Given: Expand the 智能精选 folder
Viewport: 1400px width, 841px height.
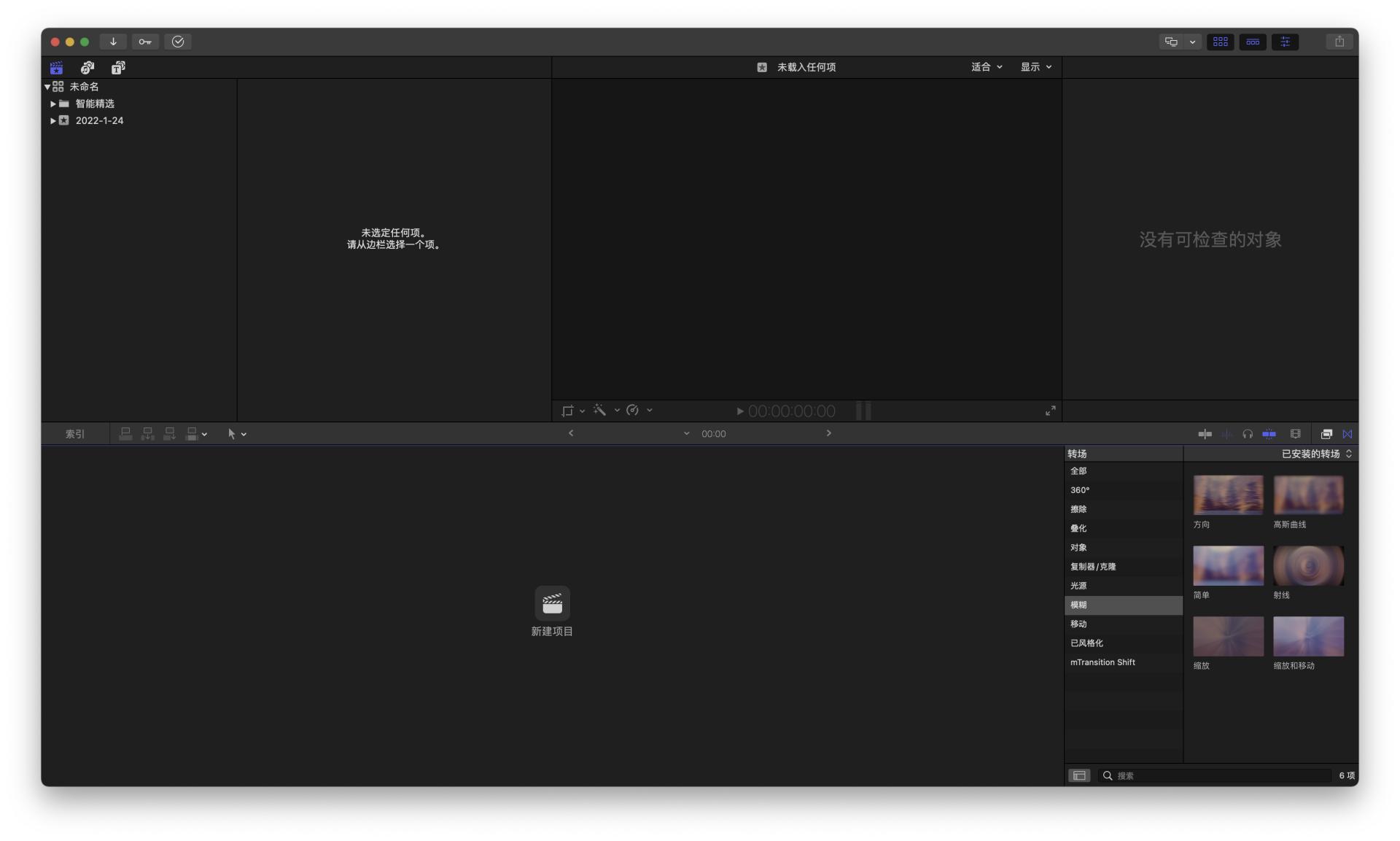Looking at the screenshot, I should [52, 104].
